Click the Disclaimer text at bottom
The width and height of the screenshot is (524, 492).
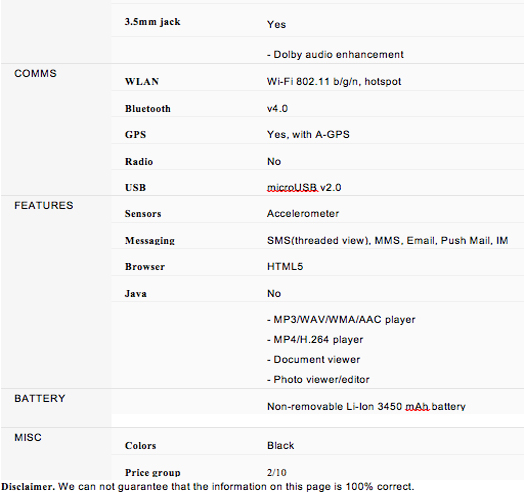[208, 486]
